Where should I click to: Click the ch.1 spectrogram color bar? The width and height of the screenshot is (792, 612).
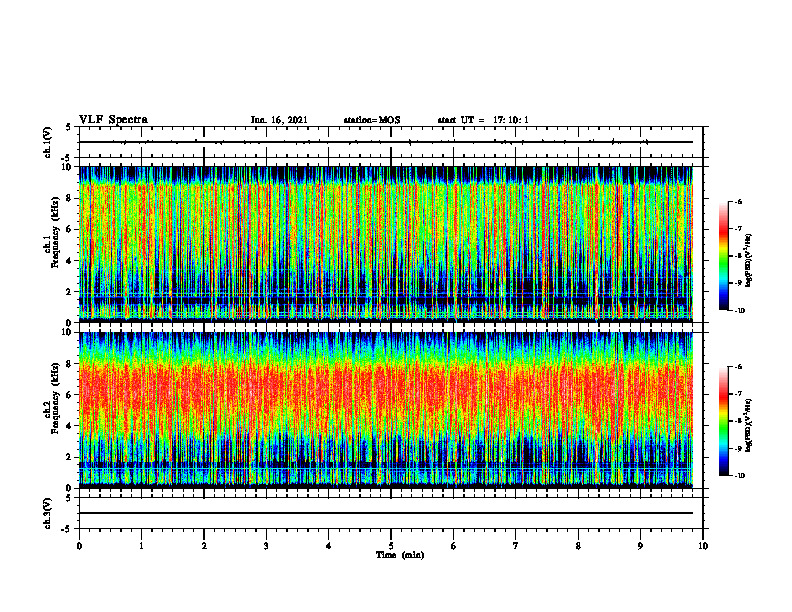pyautogui.click(x=723, y=256)
